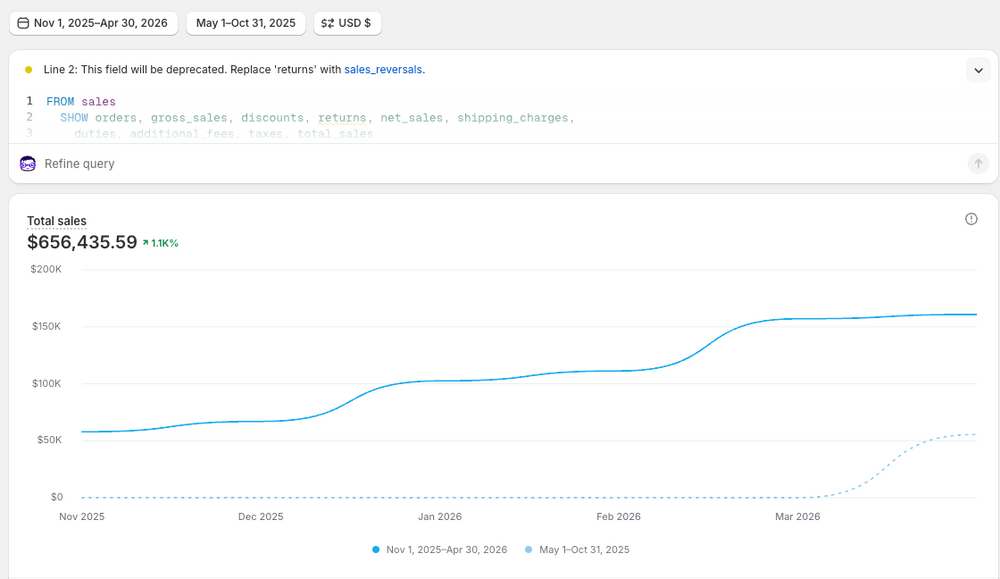Click the Sidekick assistant icon beside Refine query
This screenshot has width=1000, height=579.
pyautogui.click(x=27, y=164)
